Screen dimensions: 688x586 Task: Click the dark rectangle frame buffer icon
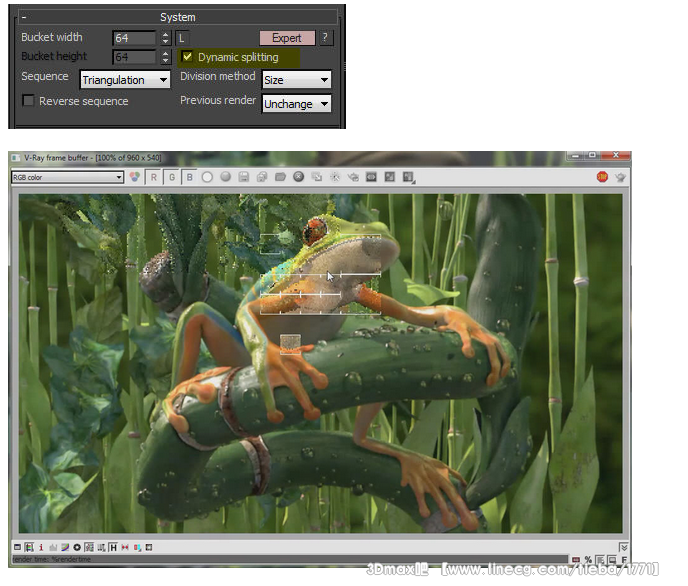tap(371, 177)
